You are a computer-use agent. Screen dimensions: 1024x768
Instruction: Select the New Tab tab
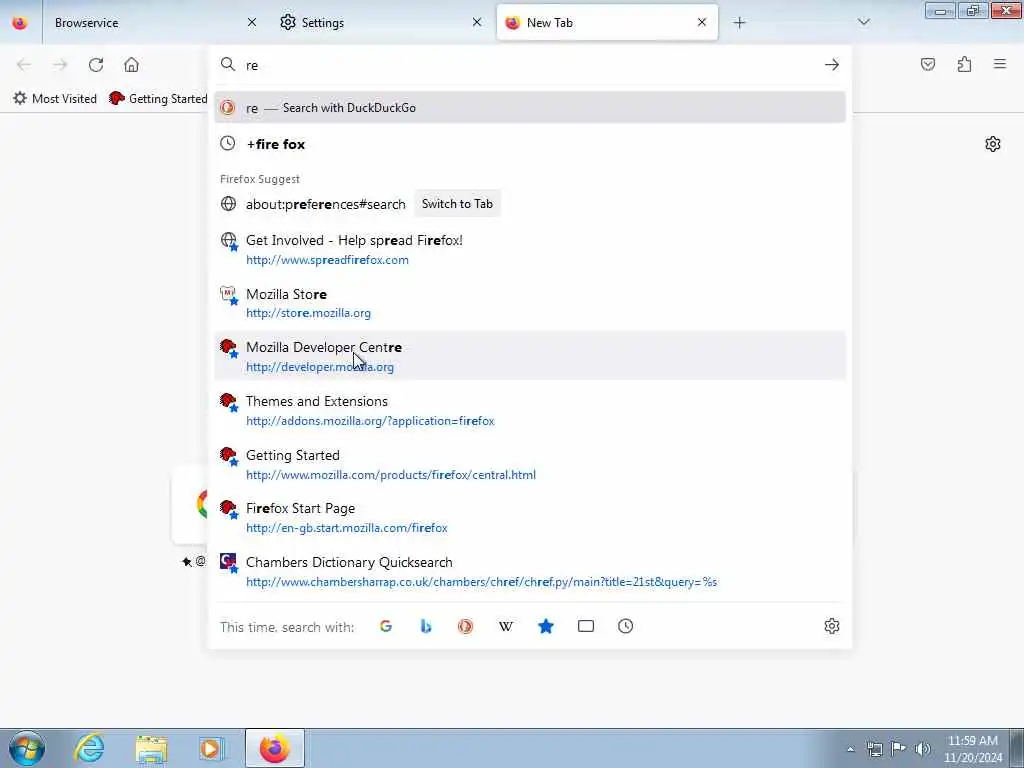(607, 22)
